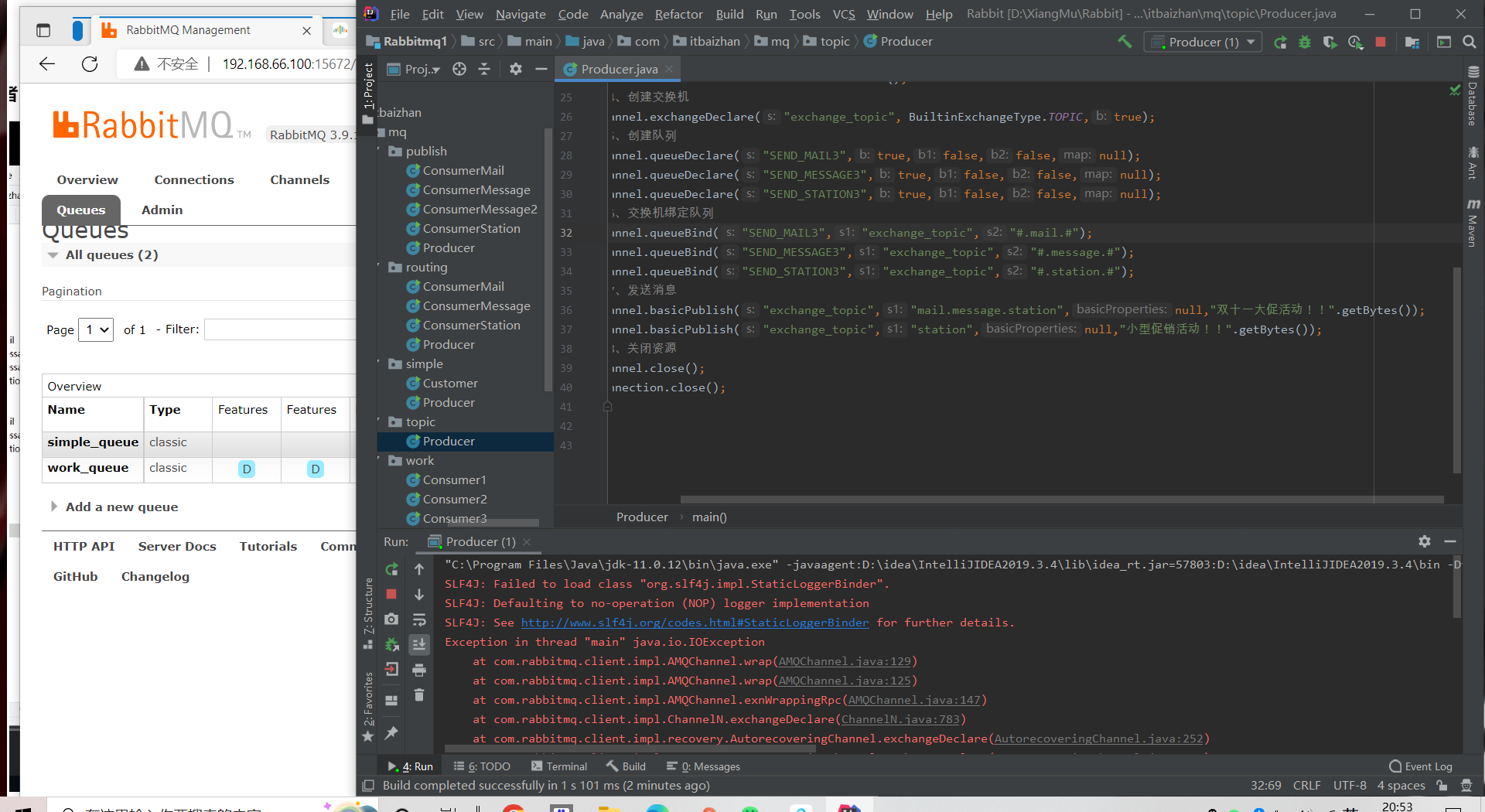Pin the Run tab icon
Image resolution: width=1485 pixels, height=812 pixels.
click(x=391, y=732)
